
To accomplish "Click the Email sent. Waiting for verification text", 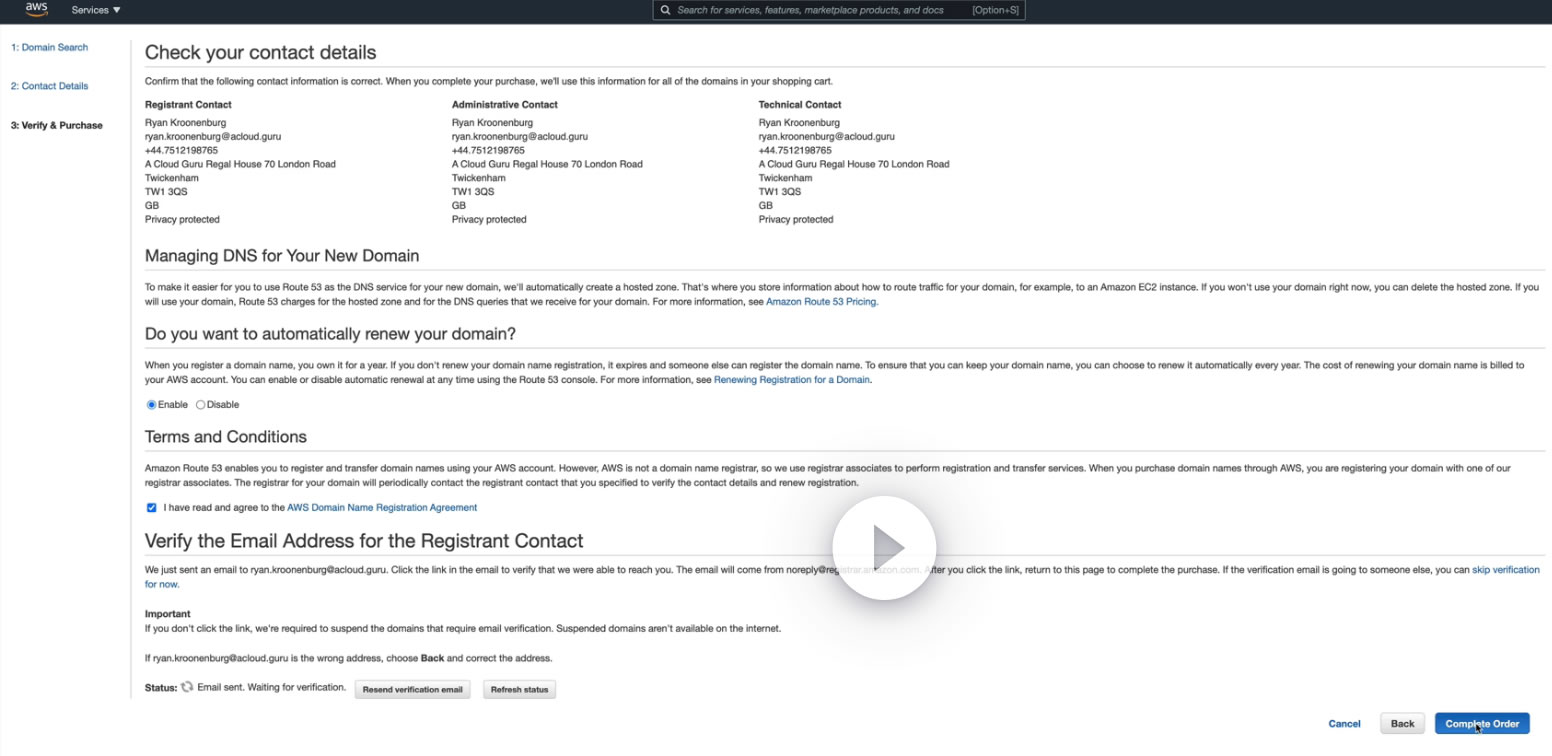I will (x=272, y=688).
